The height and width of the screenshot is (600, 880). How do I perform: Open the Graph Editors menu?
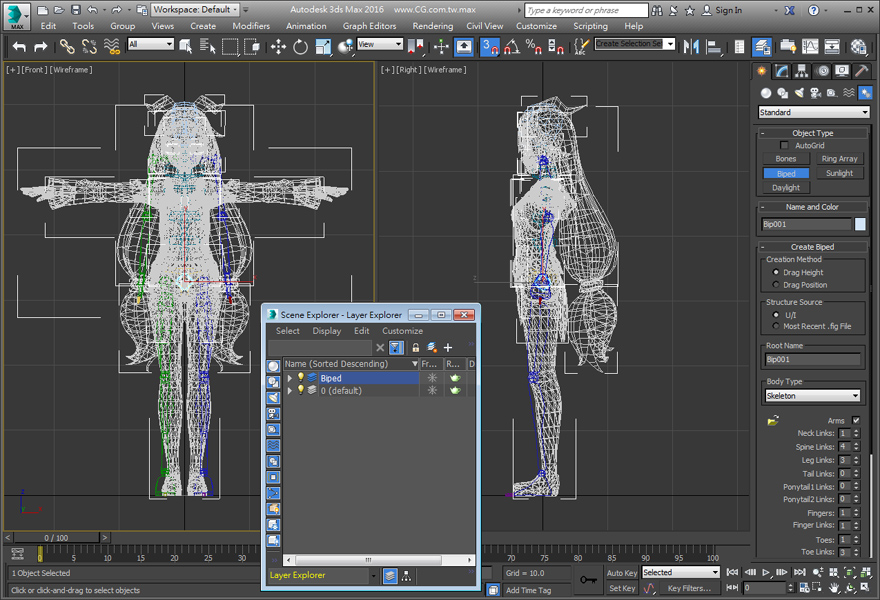tap(369, 26)
